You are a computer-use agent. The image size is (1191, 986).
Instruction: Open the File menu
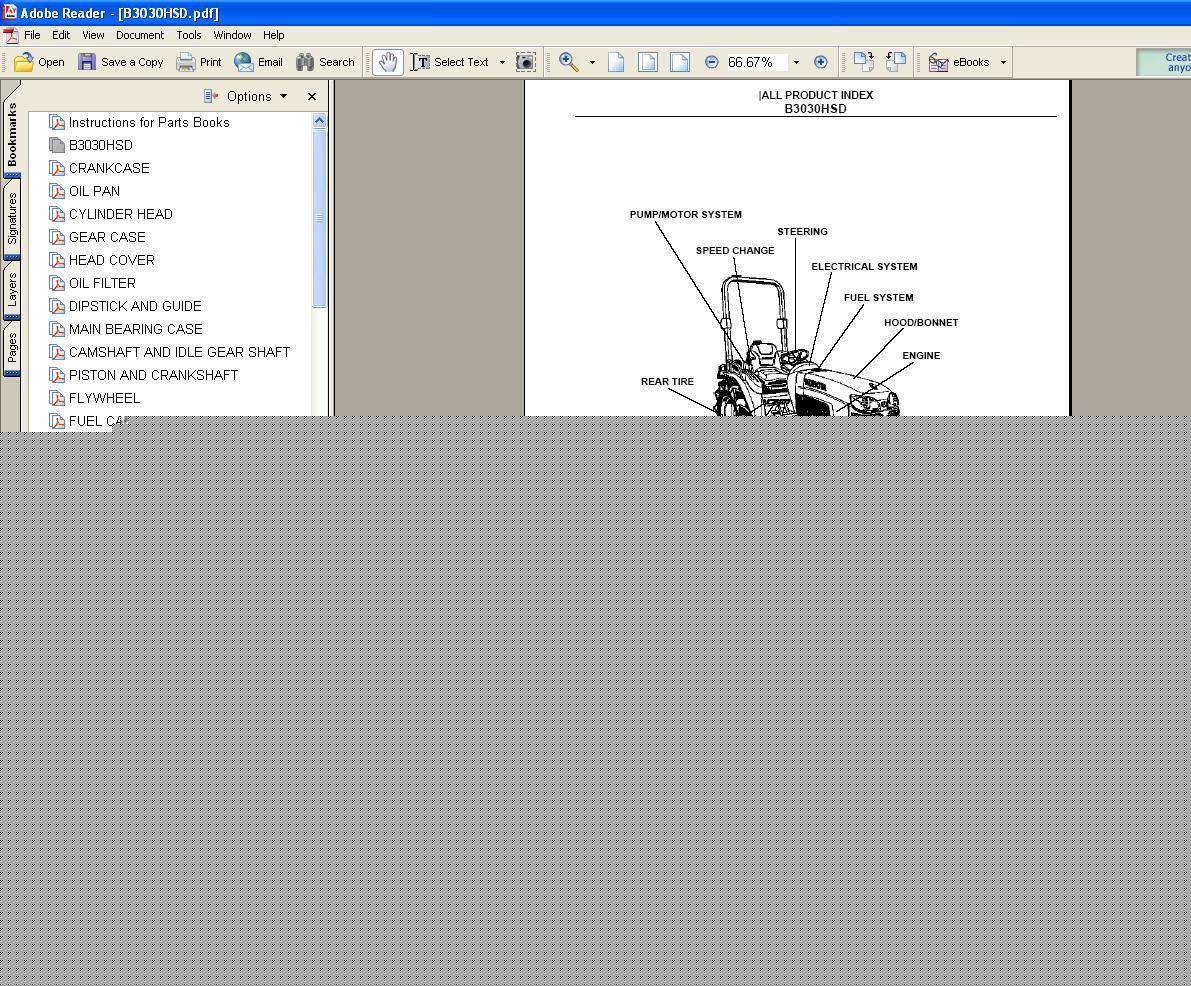point(32,35)
